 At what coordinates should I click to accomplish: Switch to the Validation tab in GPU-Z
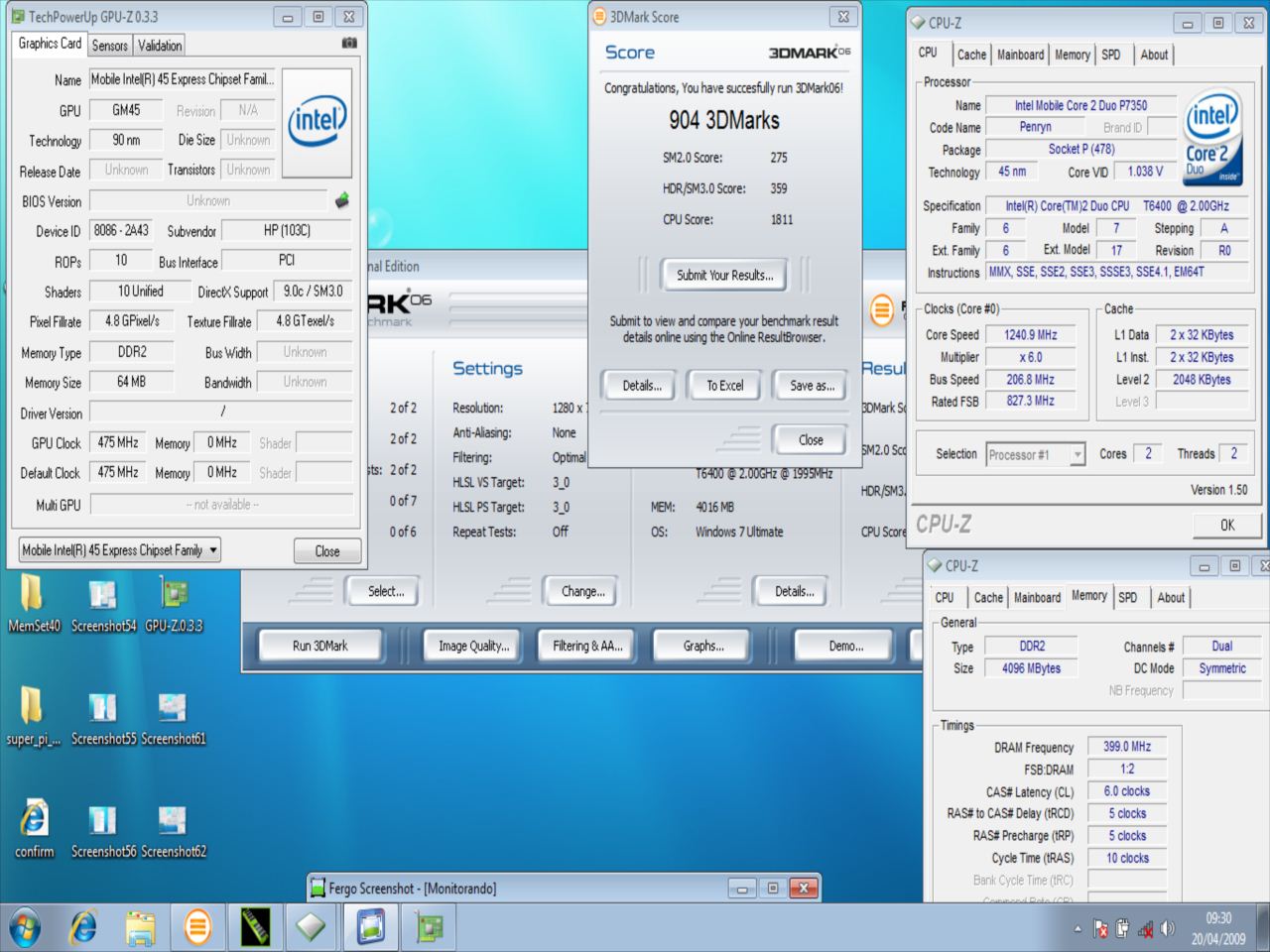[160, 46]
